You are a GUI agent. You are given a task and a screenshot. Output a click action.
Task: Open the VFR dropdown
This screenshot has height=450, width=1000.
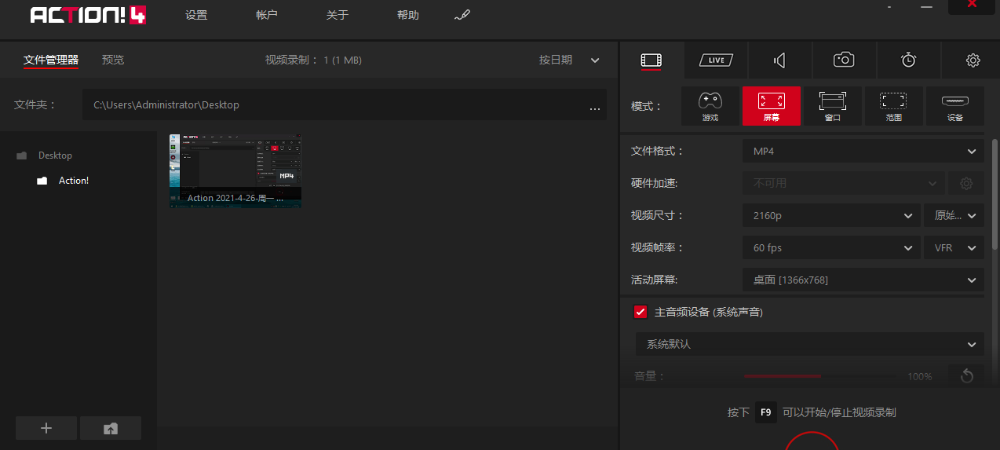click(954, 247)
